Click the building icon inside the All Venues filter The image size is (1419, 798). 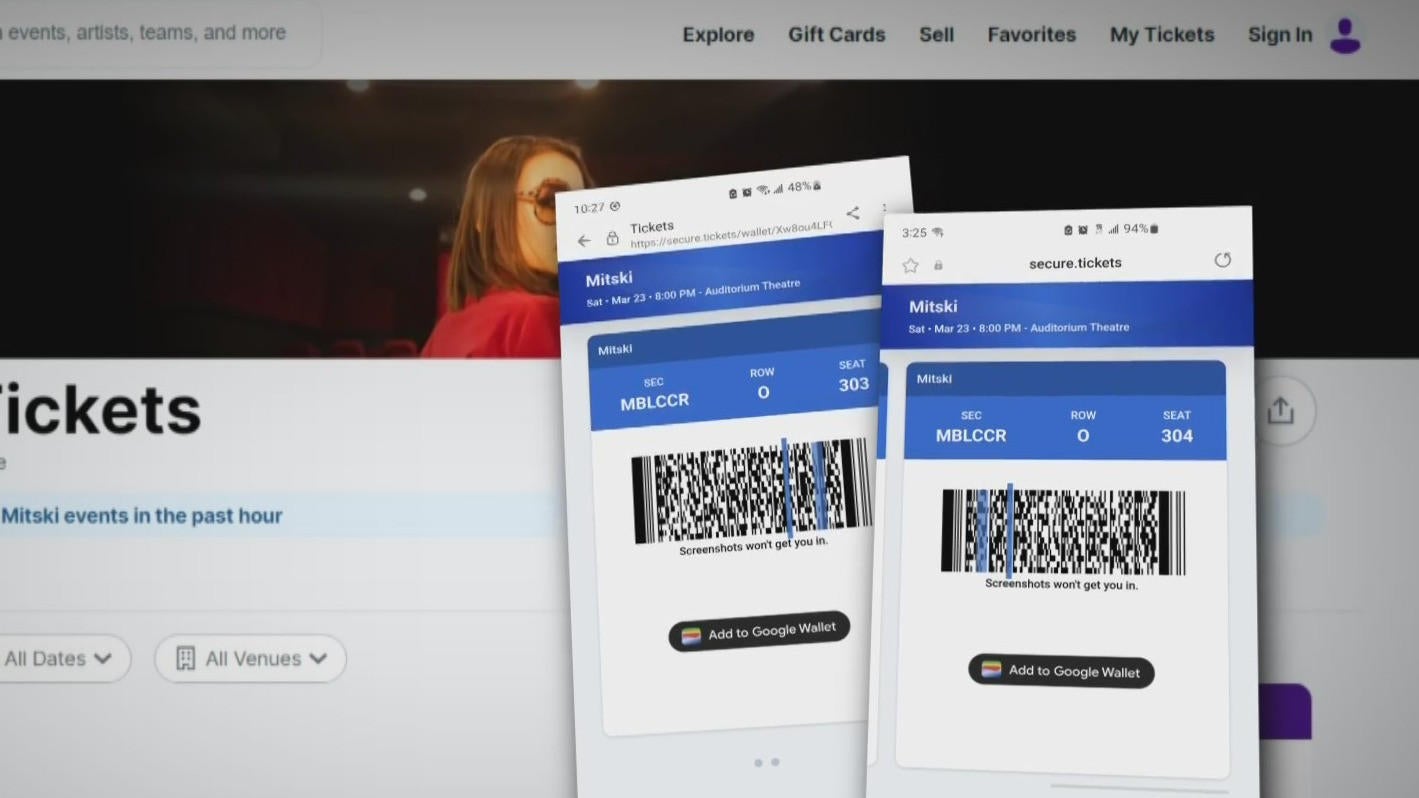pyautogui.click(x=185, y=658)
